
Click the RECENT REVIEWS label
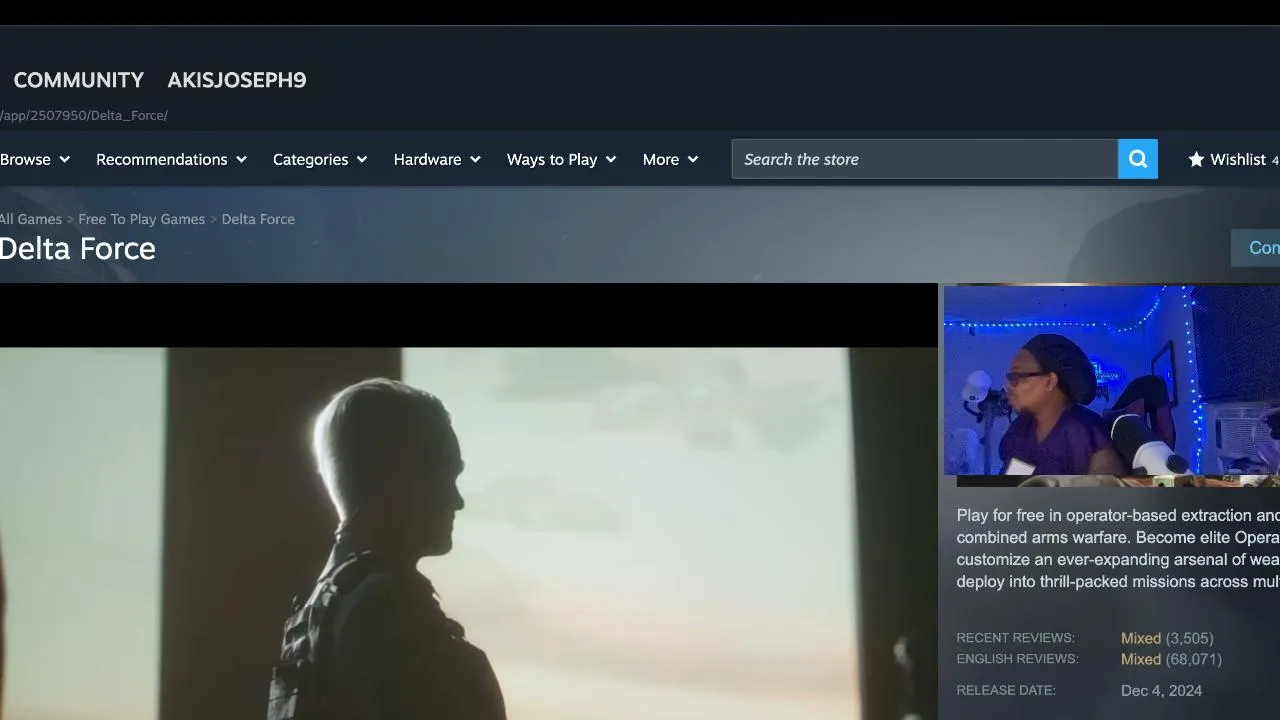point(1015,638)
